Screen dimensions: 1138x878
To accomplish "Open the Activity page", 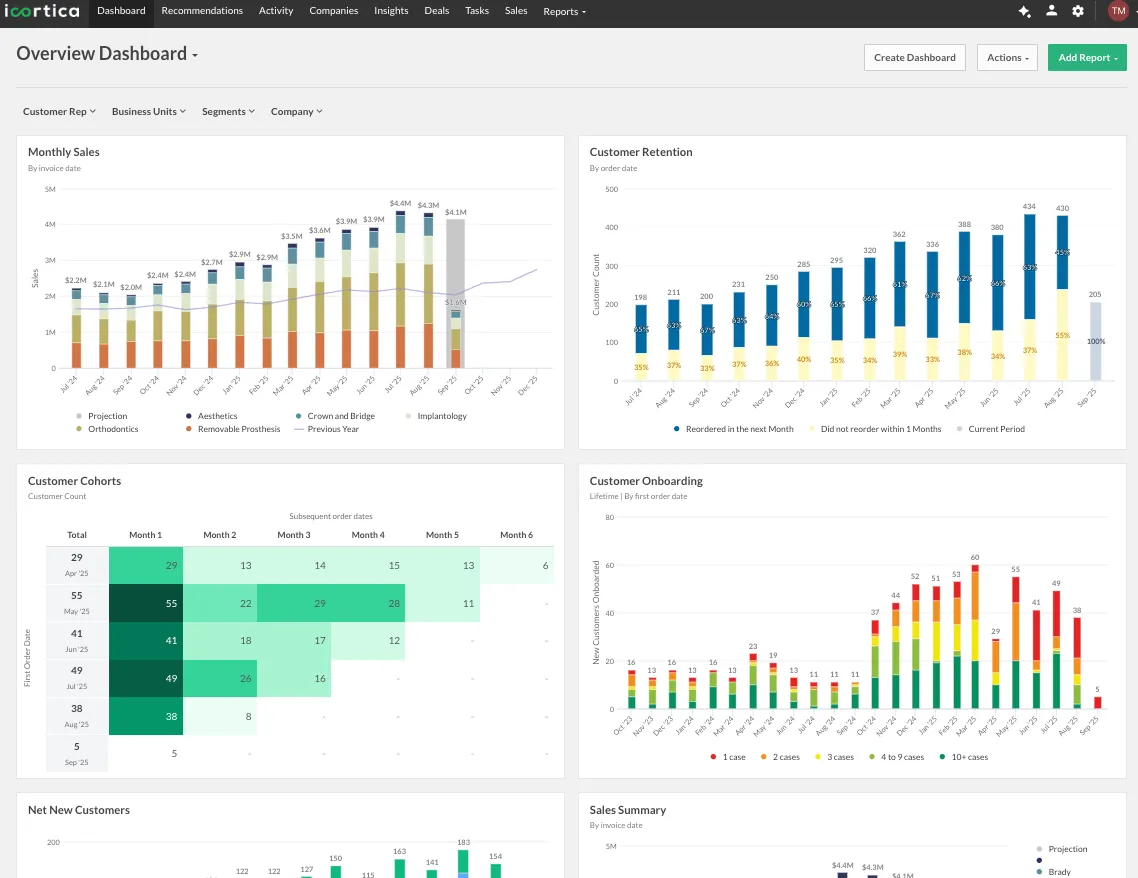I will [276, 11].
